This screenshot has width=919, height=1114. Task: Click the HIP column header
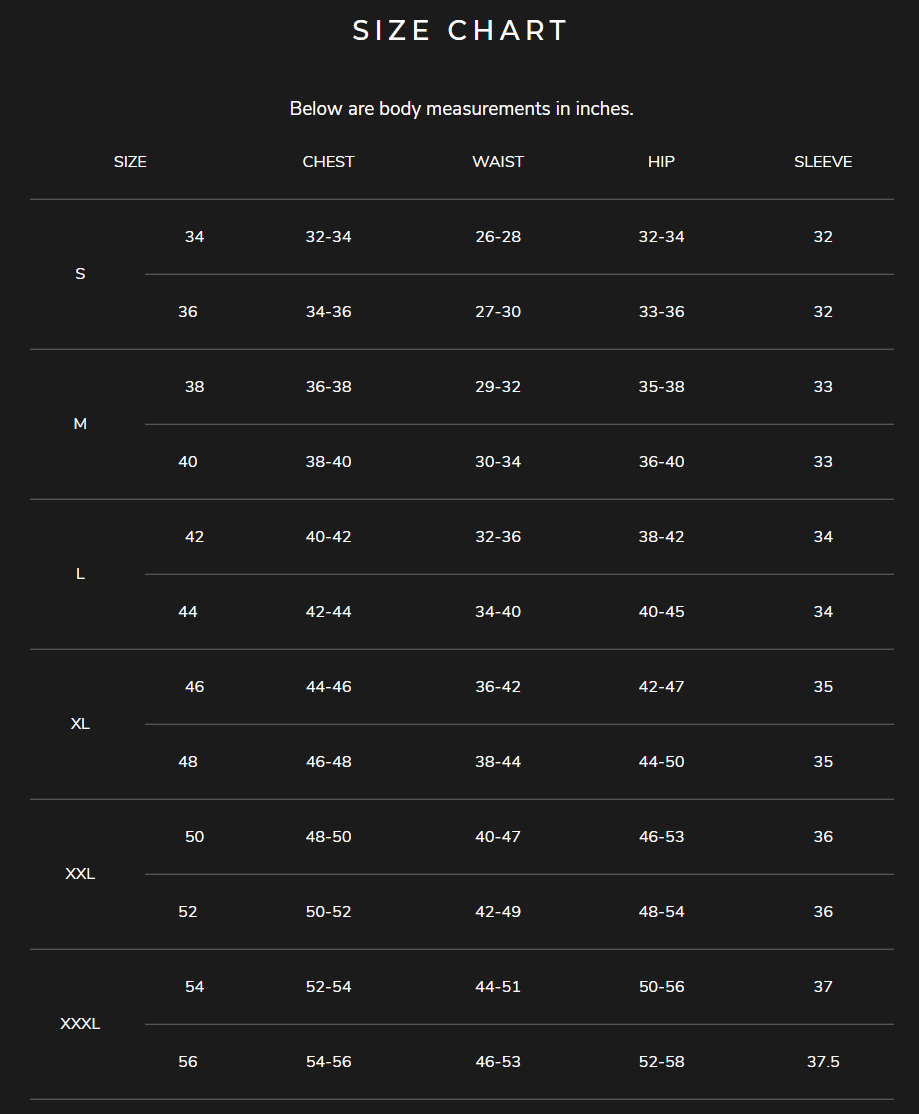(661, 162)
